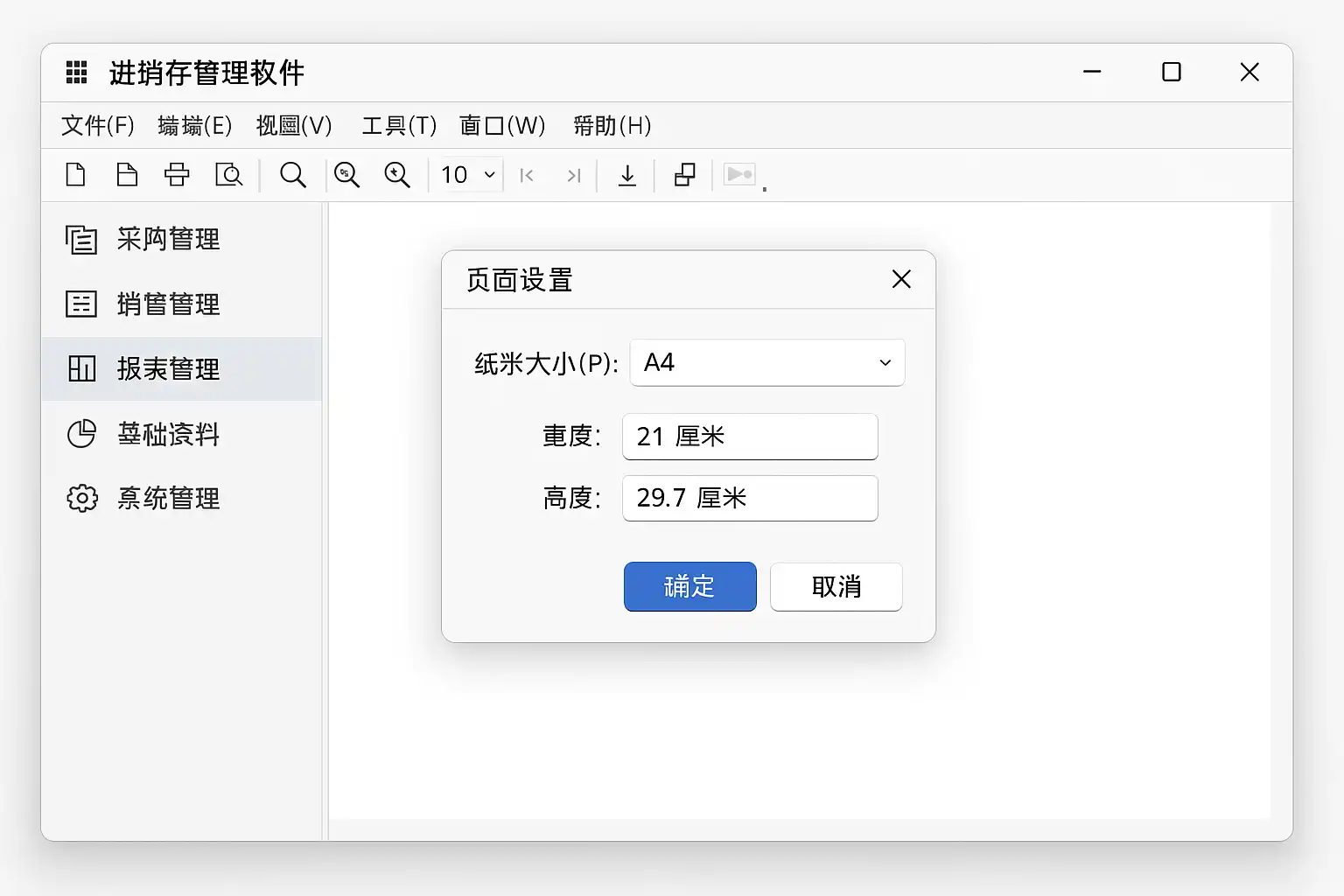Open the (H) help menu

pos(612,126)
